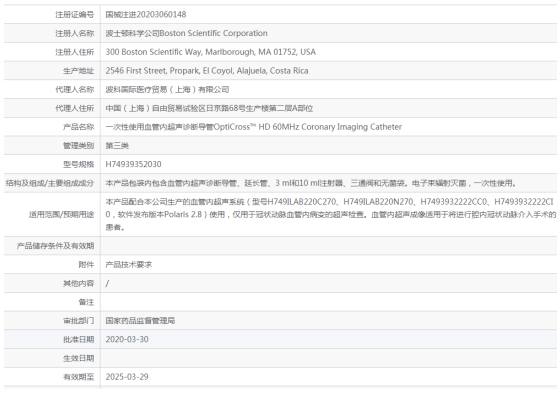Click the 附件 label
The width and height of the screenshot is (560, 397).
click(86, 265)
